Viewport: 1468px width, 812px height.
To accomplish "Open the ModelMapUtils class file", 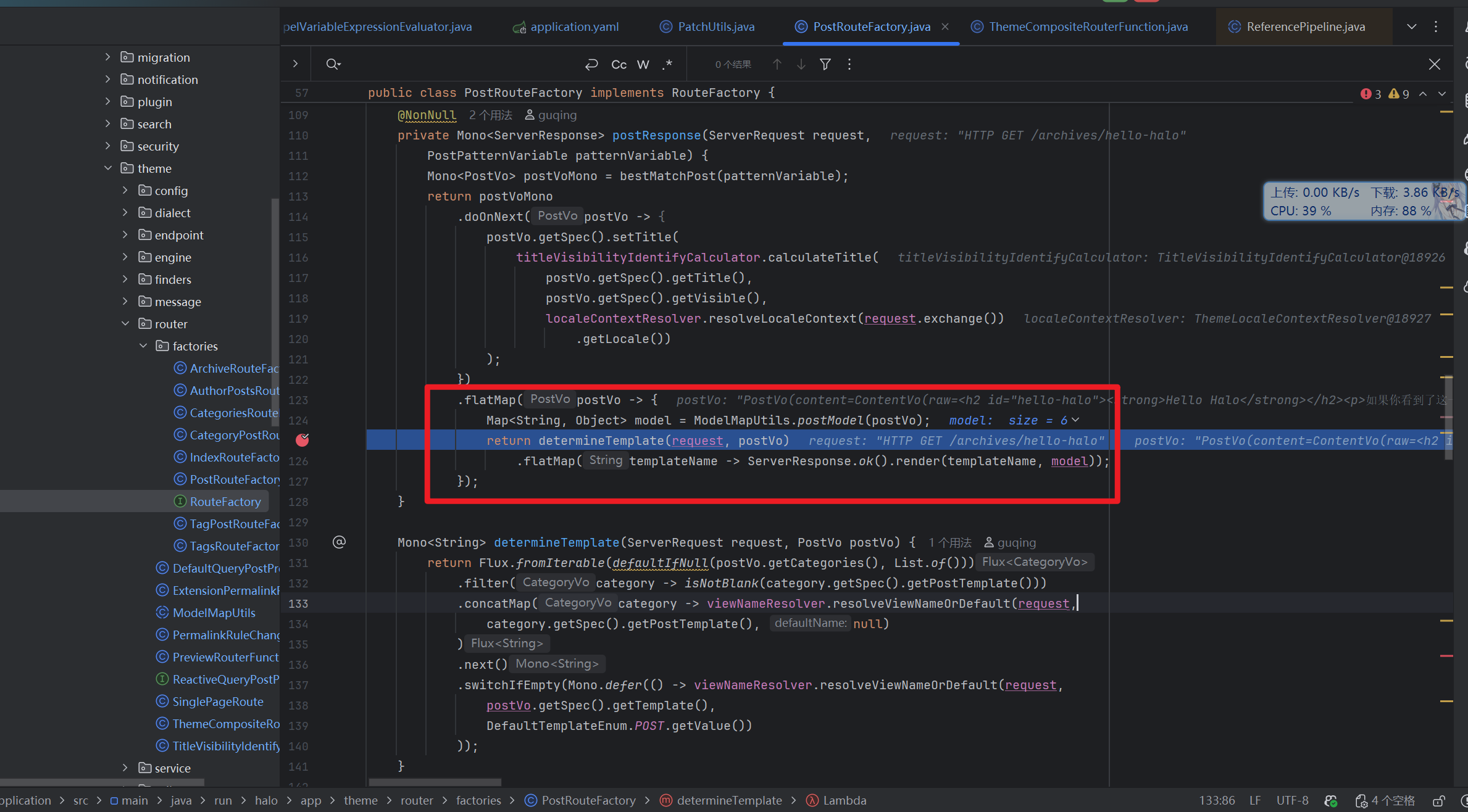I will tap(214, 612).
